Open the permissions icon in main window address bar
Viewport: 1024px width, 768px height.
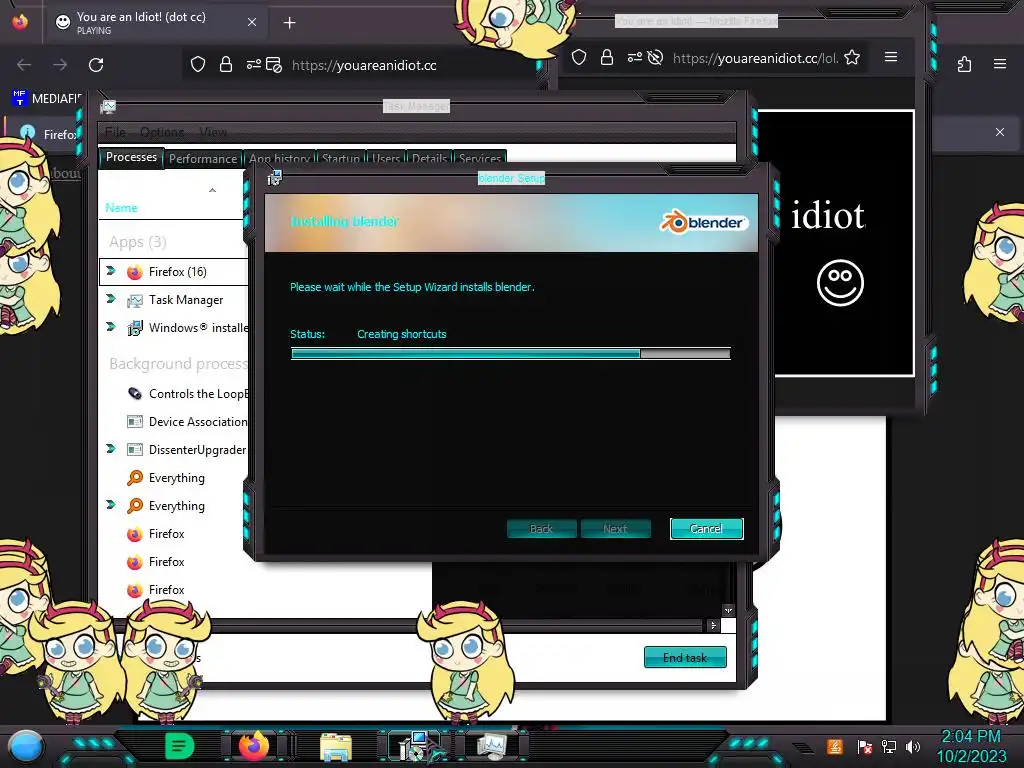click(x=253, y=64)
